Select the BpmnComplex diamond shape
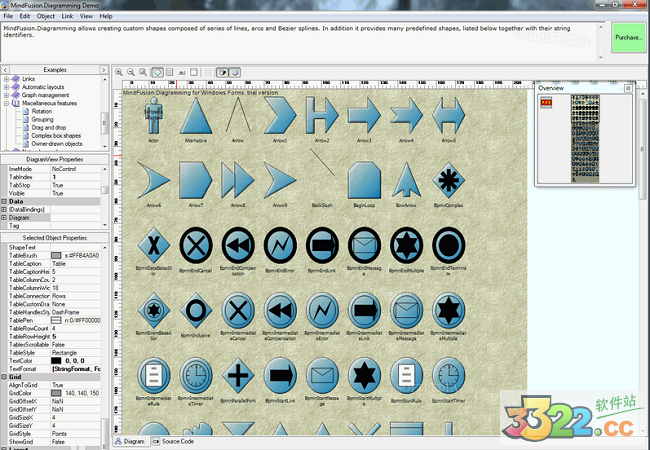Image resolution: width=650 pixels, height=450 pixels. click(x=449, y=180)
